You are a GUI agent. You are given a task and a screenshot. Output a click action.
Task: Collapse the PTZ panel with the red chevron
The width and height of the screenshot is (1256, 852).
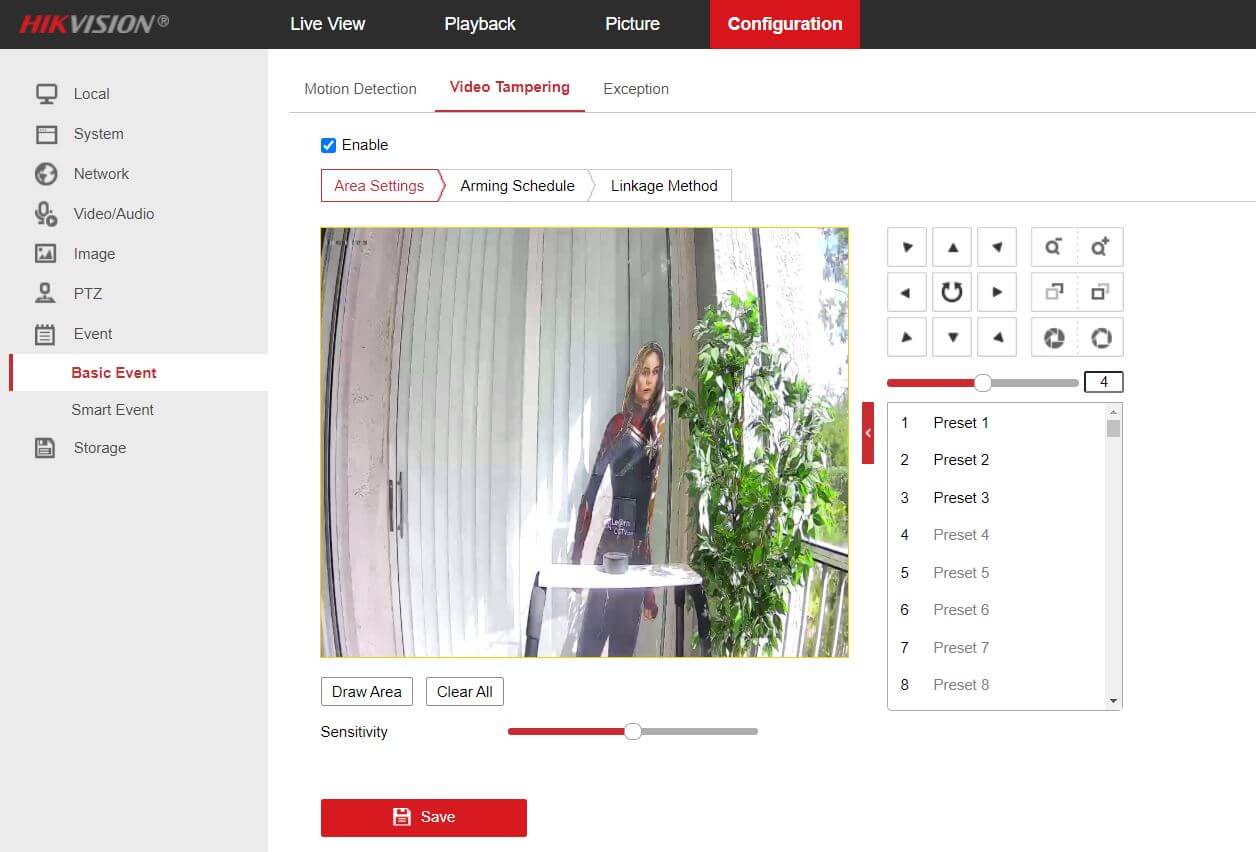pos(868,433)
